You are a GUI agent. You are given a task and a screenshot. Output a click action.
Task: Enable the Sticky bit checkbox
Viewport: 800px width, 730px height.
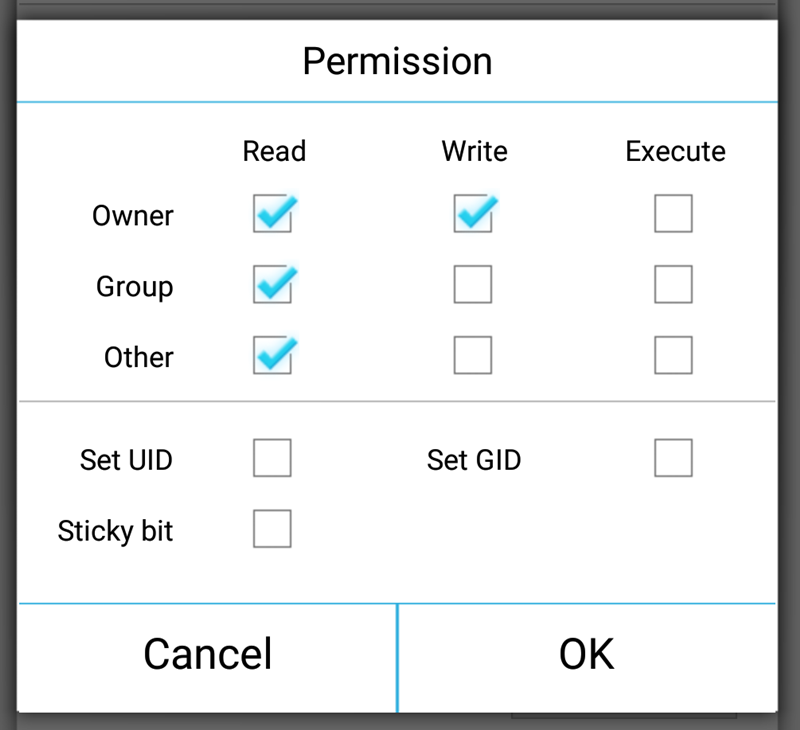tap(272, 529)
